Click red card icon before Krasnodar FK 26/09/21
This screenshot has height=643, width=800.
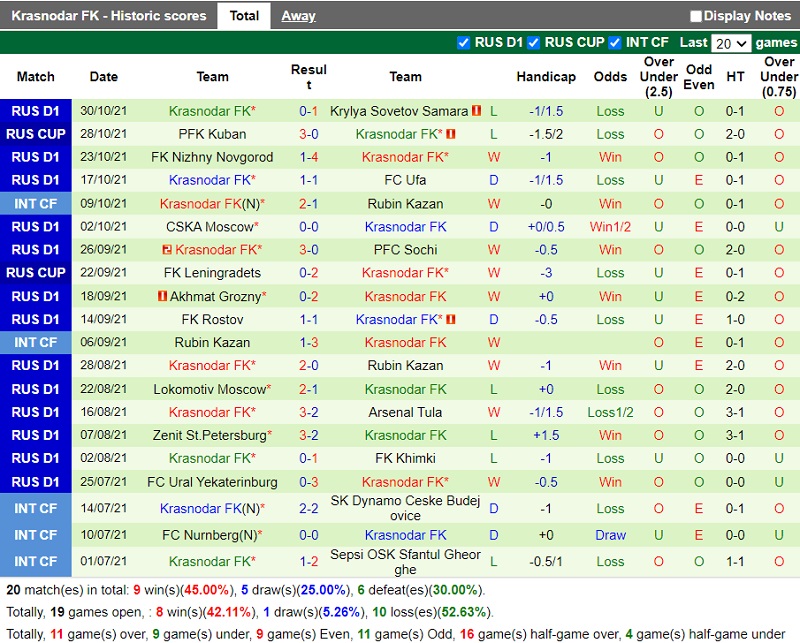[x=166, y=250]
